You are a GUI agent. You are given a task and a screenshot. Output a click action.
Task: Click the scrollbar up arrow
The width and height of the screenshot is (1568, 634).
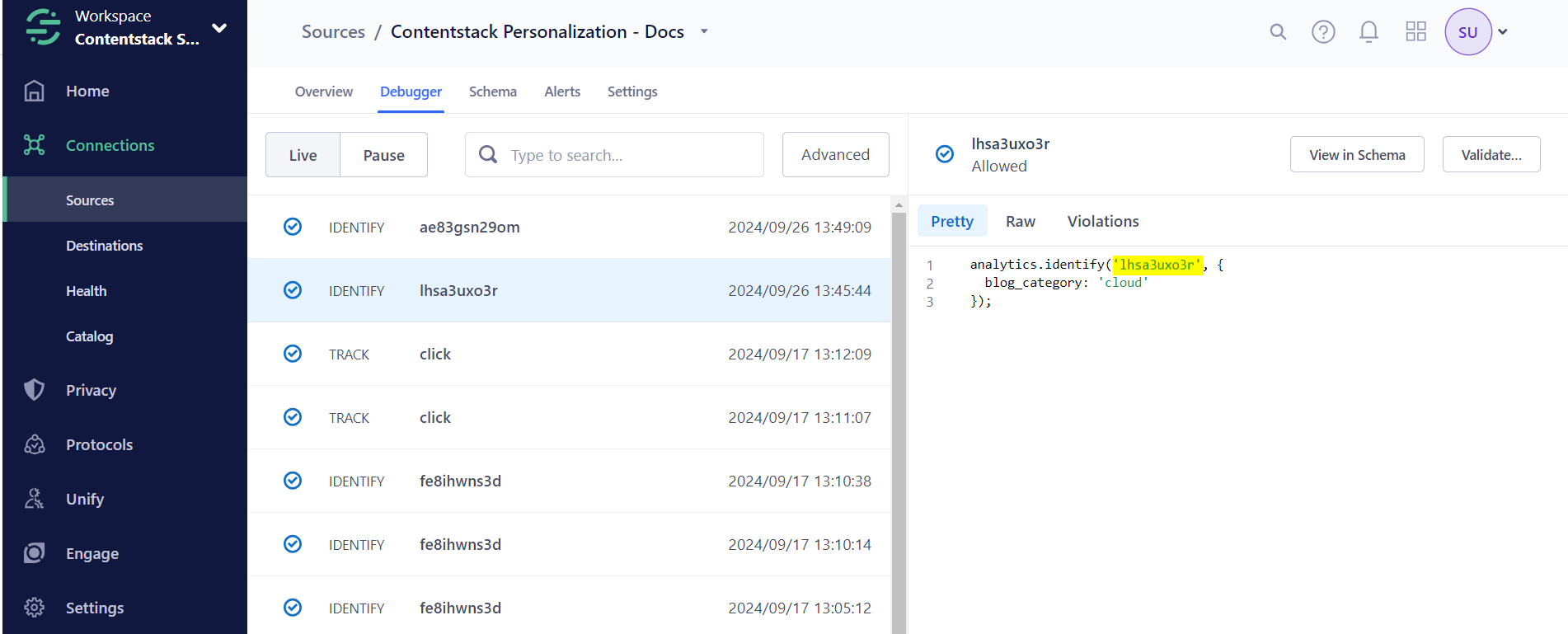point(899,204)
